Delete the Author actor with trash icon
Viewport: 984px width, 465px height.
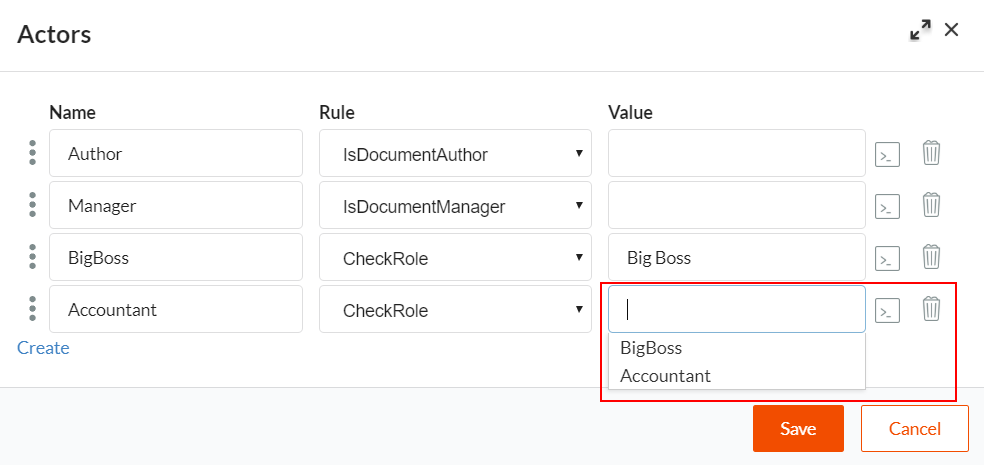coord(931,153)
